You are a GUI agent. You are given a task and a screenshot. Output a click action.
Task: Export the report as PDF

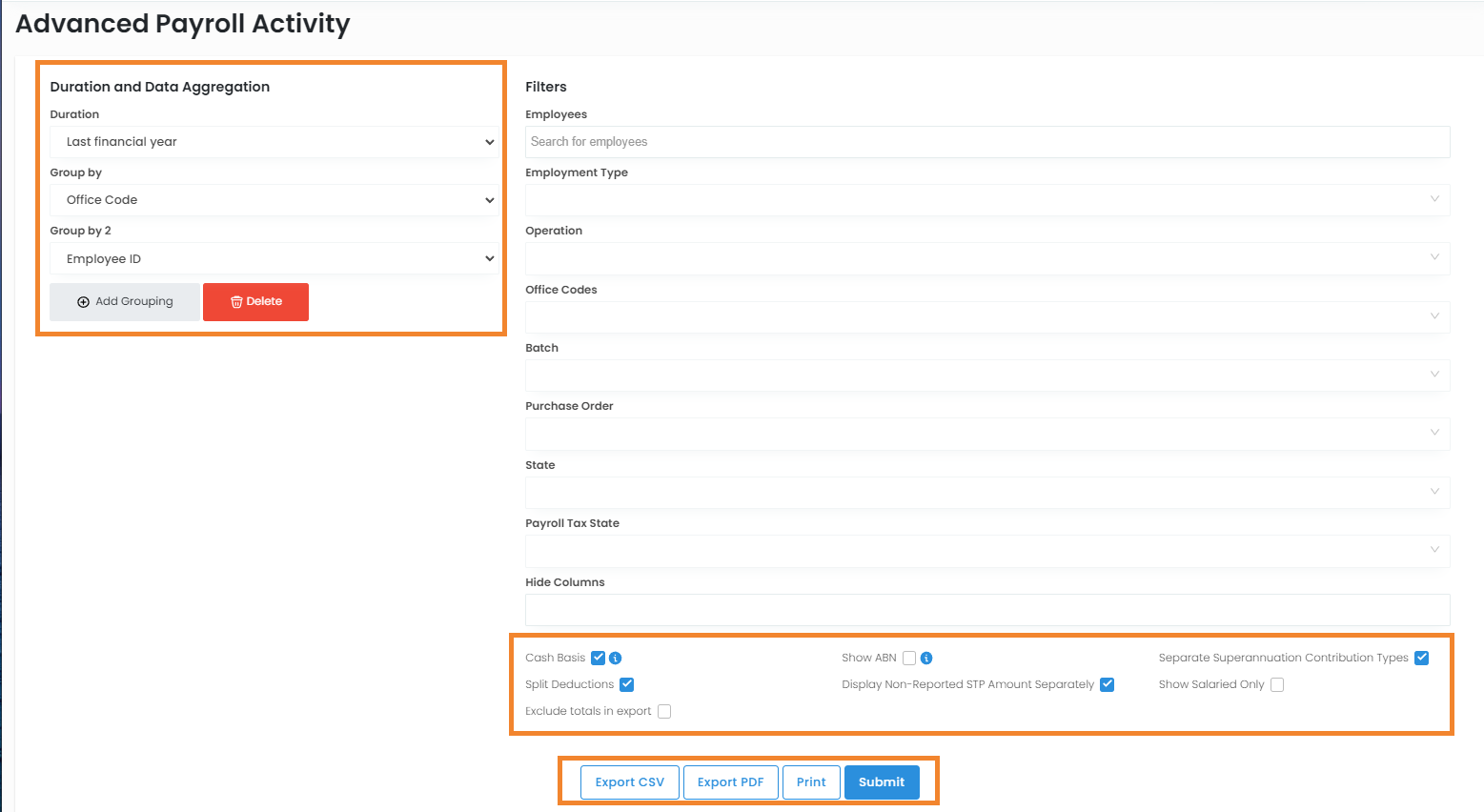point(730,782)
